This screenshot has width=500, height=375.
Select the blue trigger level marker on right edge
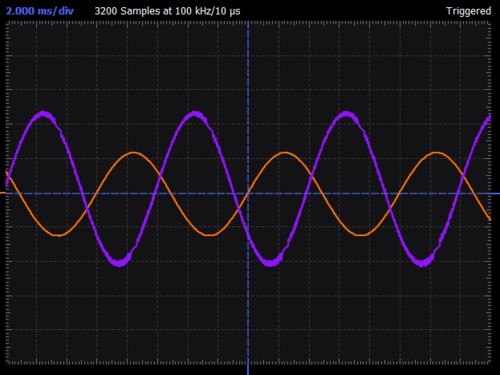click(496, 193)
